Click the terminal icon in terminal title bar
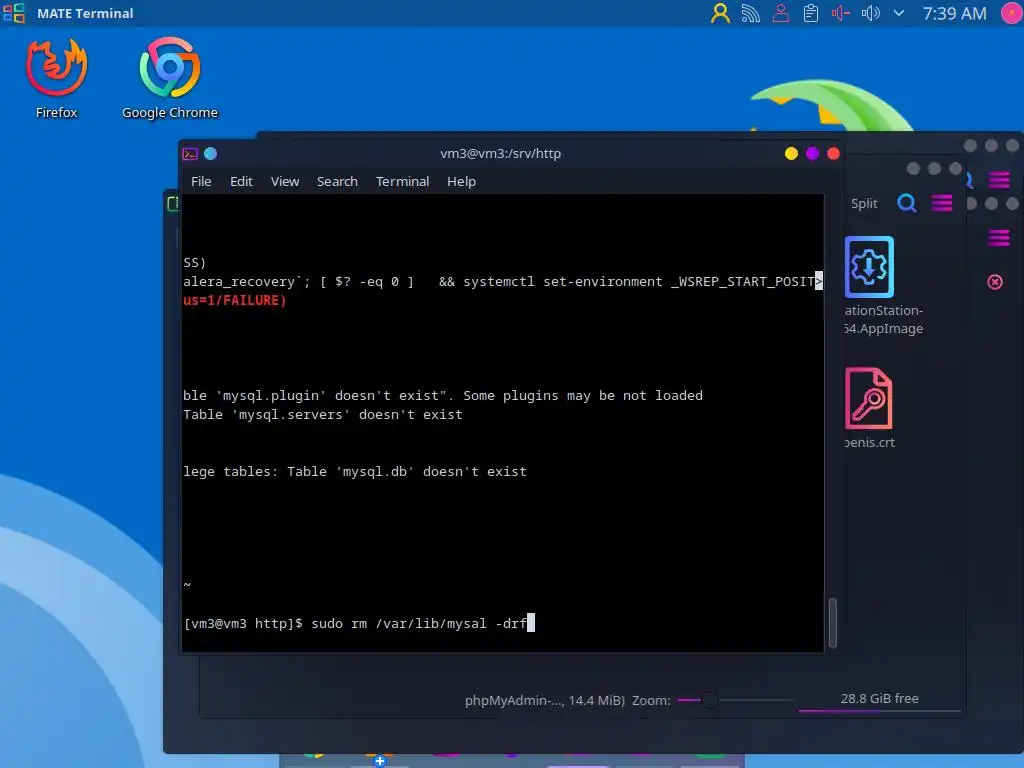Image resolution: width=1024 pixels, height=768 pixels. tap(190, 154)
